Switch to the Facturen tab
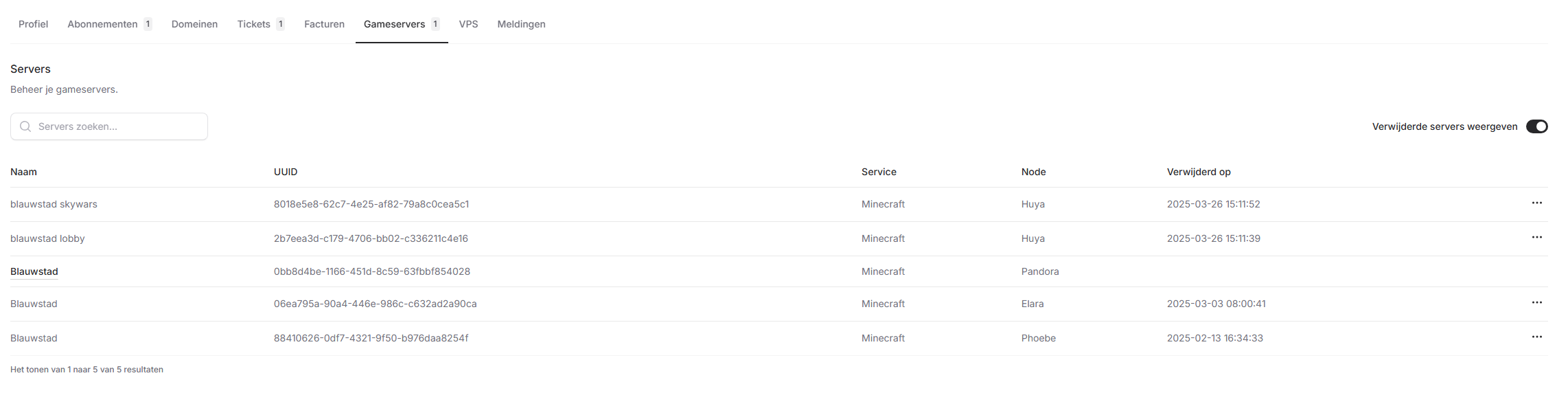This screenshot has width=1568, height=393. tap(324, 24)
